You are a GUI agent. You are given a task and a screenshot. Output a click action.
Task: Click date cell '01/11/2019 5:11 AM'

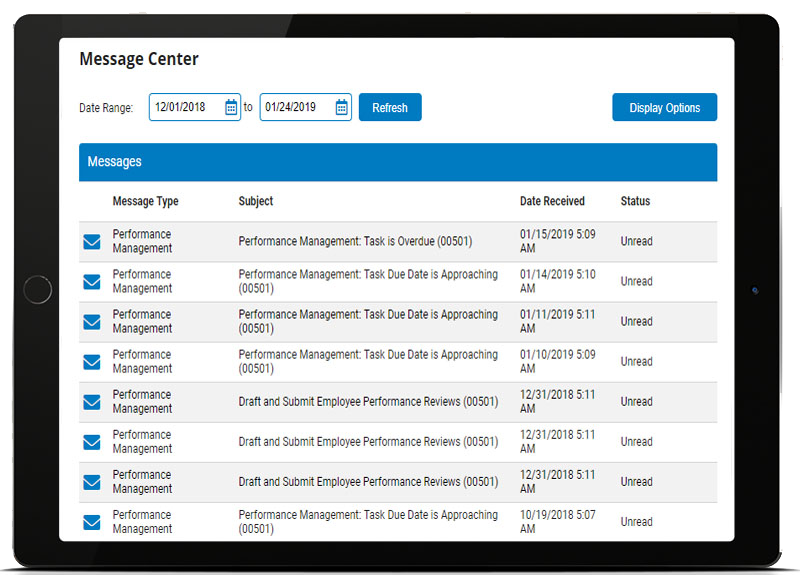pos(558,322)
